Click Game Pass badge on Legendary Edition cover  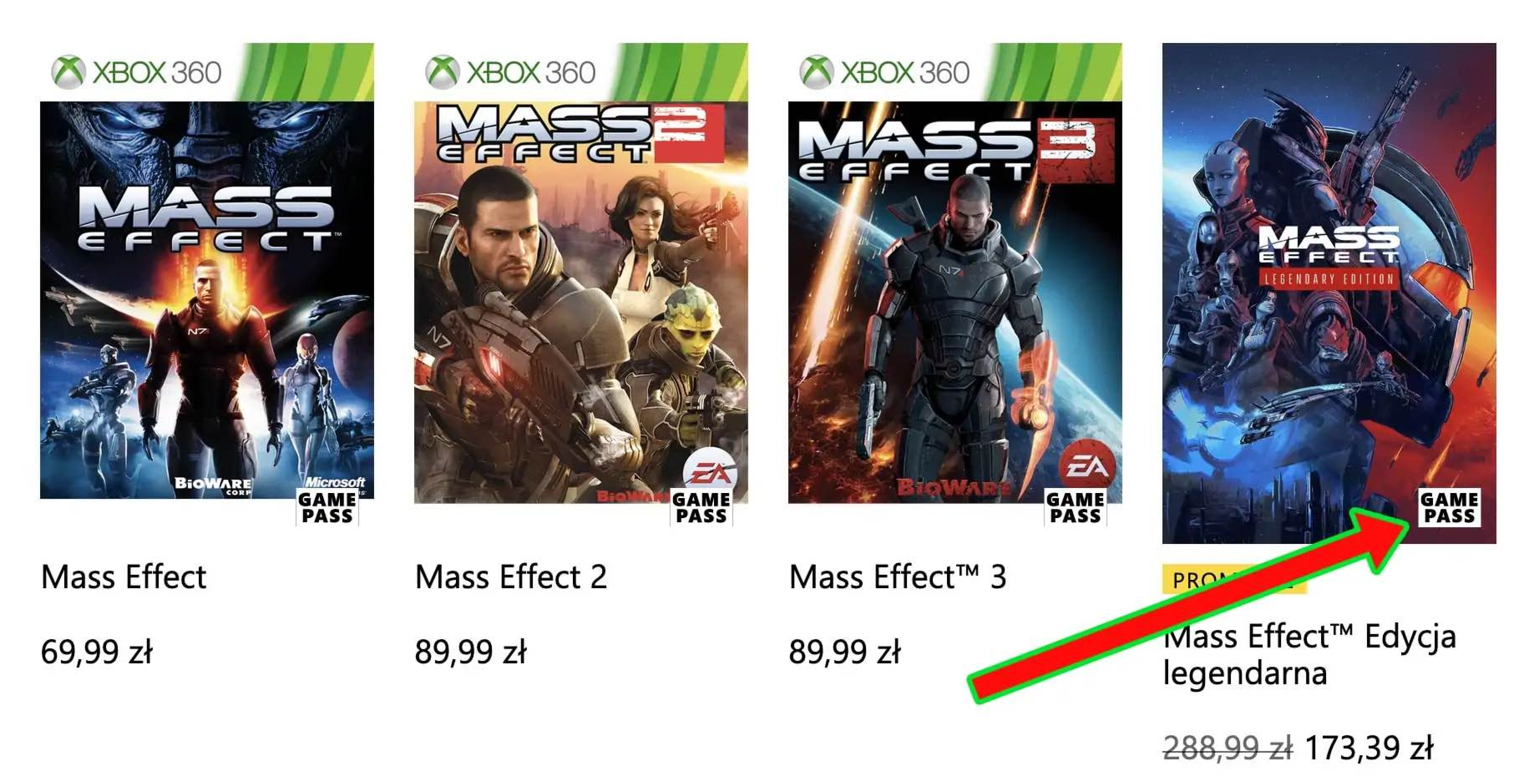pos(1449,508)
